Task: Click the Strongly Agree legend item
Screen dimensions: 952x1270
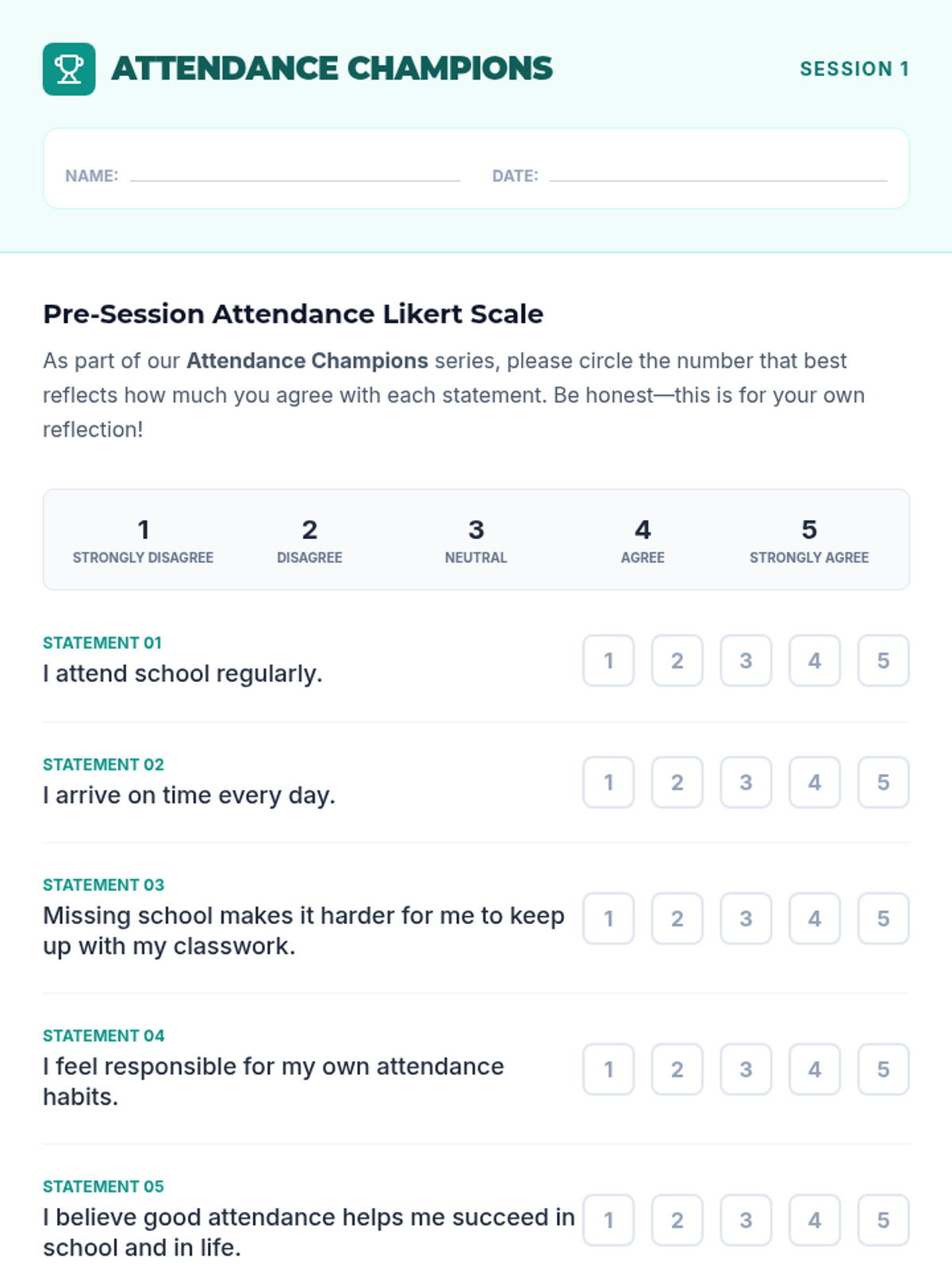Action: click(808, 541)
